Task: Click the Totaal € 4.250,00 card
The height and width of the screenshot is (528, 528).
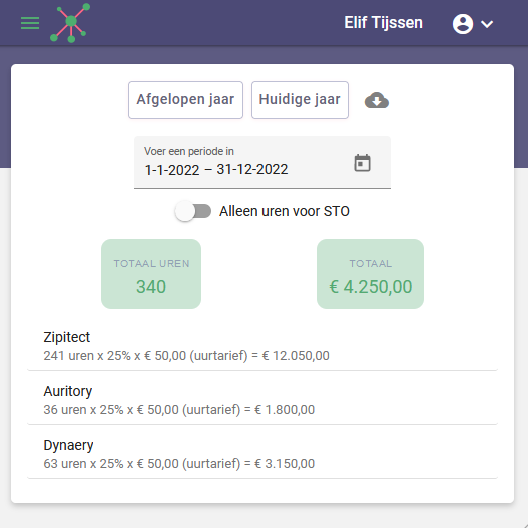Action: tap(370, 274)
